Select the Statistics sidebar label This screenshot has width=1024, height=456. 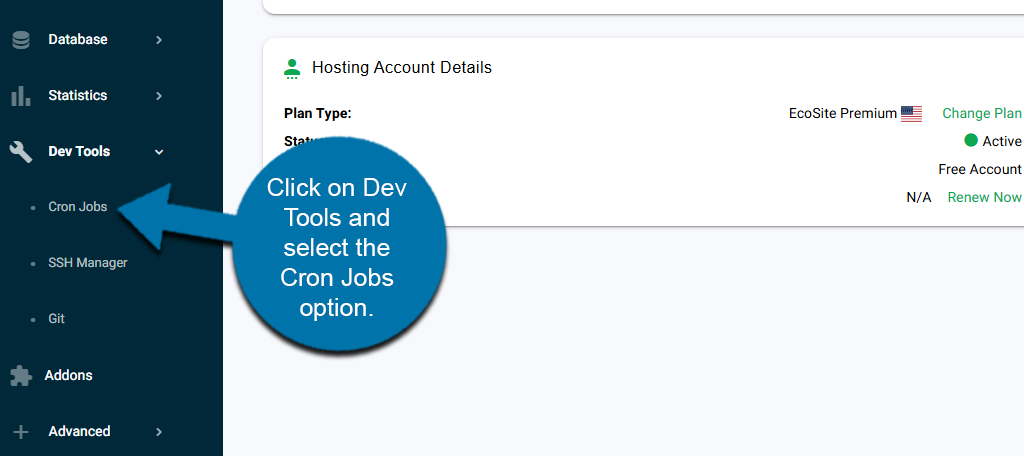pos(77,96)
